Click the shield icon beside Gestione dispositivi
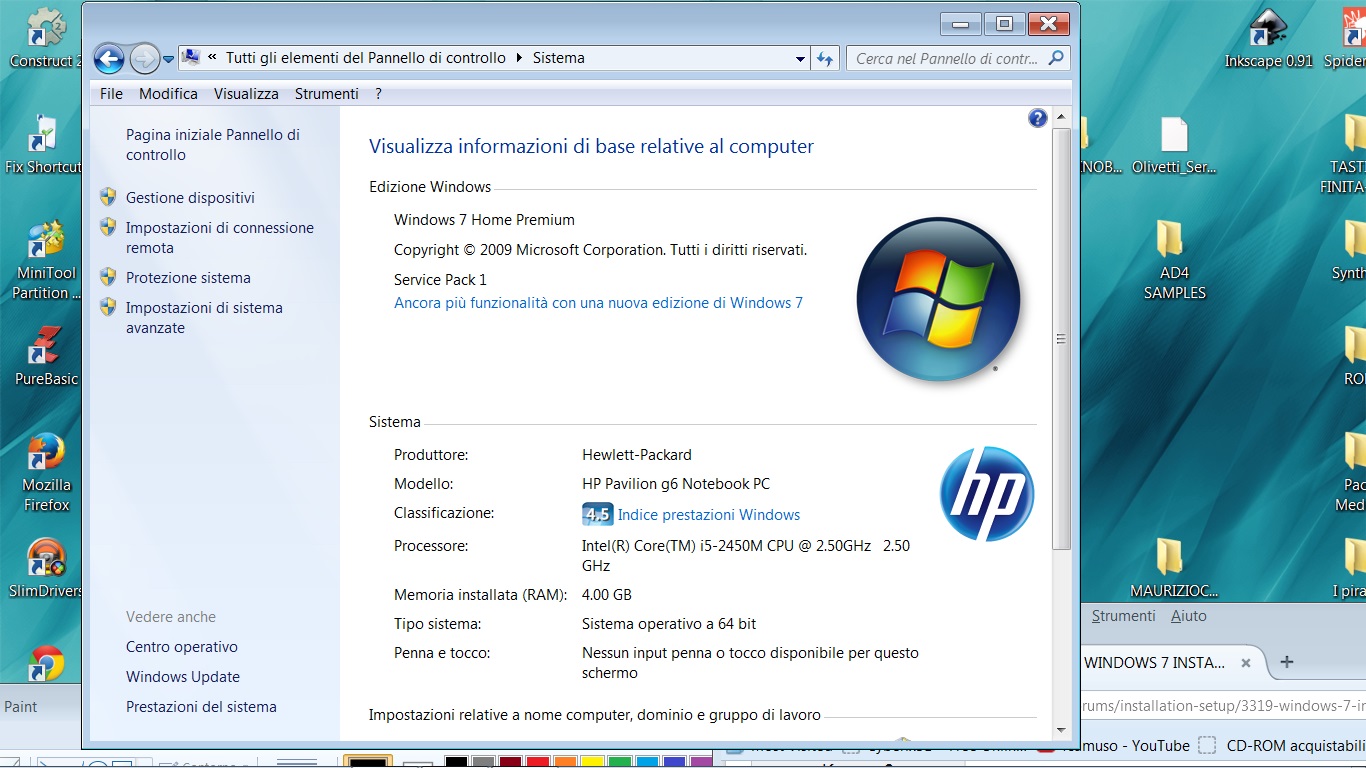 108,197
